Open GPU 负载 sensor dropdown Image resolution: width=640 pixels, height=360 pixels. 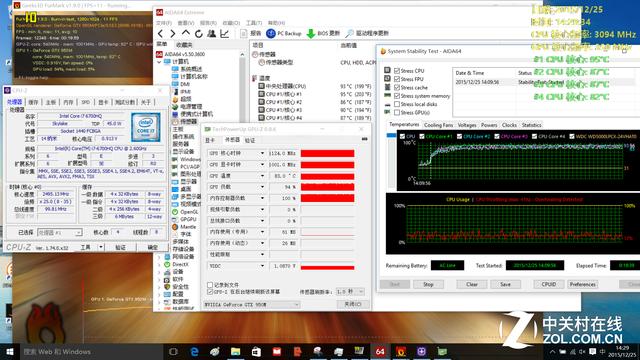pos(262,187)
